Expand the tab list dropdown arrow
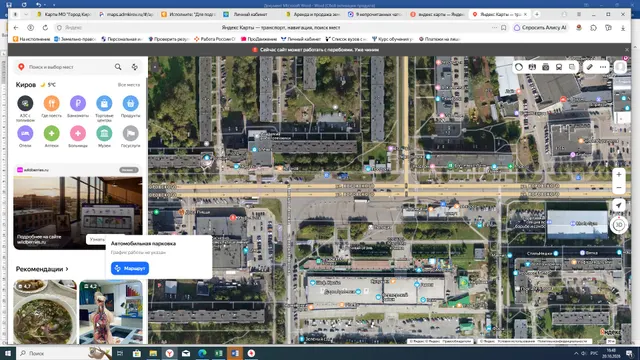This screenshot has width=640, height=360. point(26,14)
